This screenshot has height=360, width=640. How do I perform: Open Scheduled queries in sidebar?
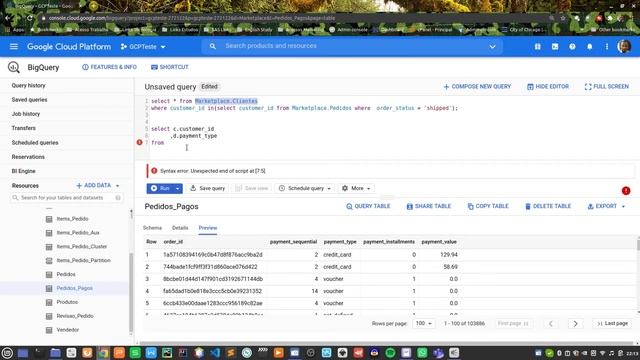[35, 142]
